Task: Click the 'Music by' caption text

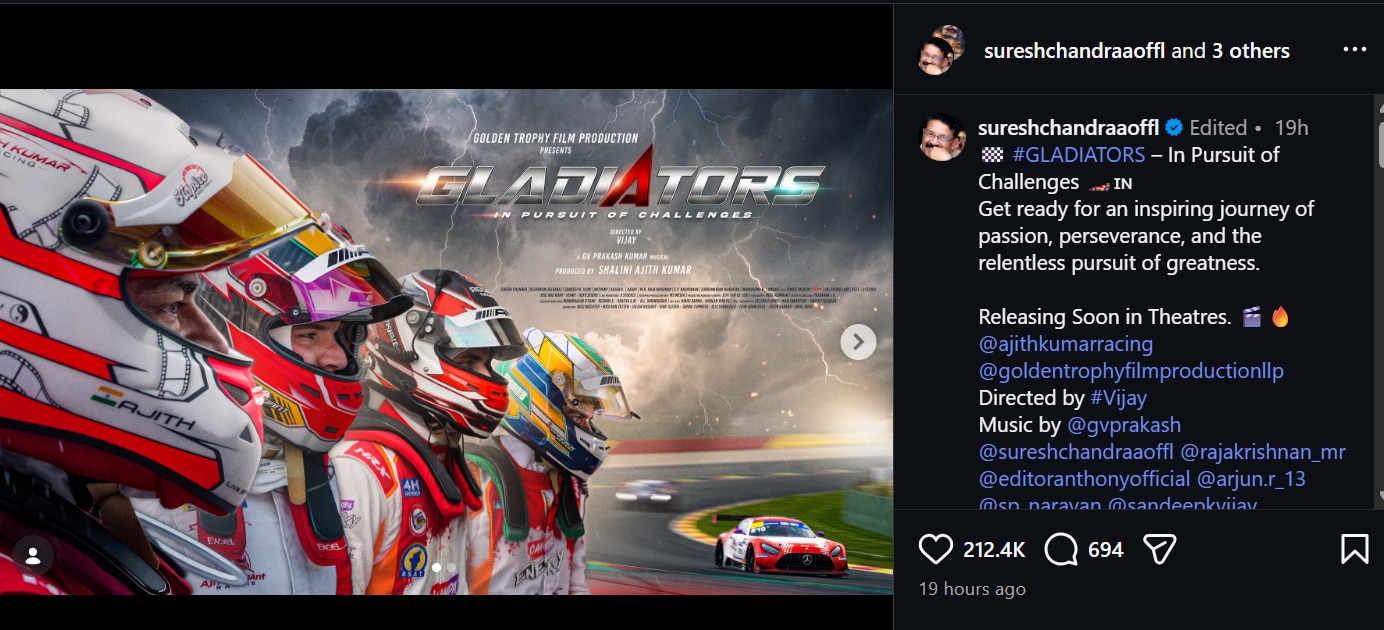Action: click(x=1021, y=425)
